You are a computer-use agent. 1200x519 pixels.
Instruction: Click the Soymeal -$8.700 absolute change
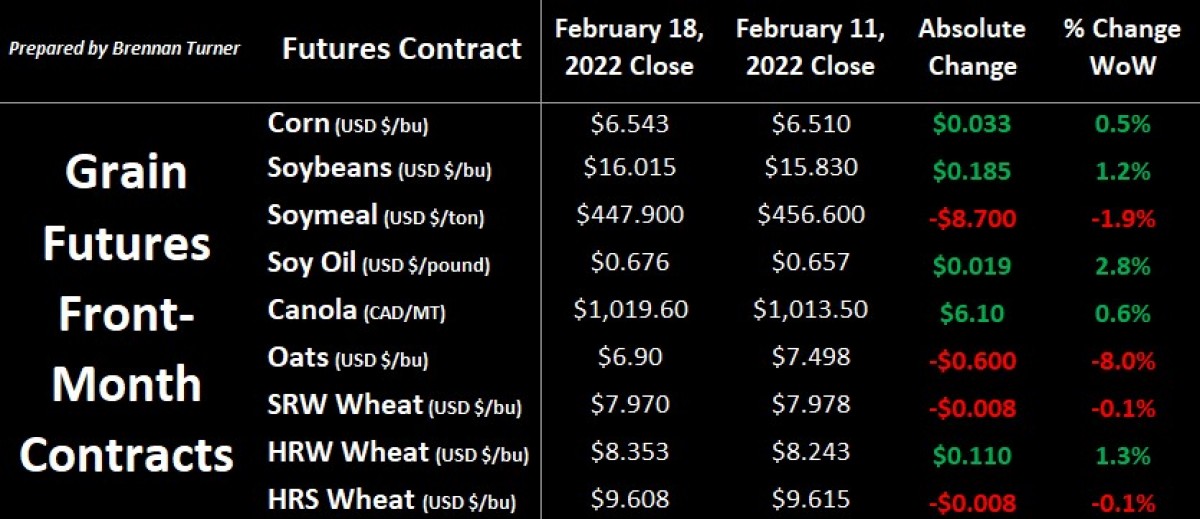(x=972, y=215)
